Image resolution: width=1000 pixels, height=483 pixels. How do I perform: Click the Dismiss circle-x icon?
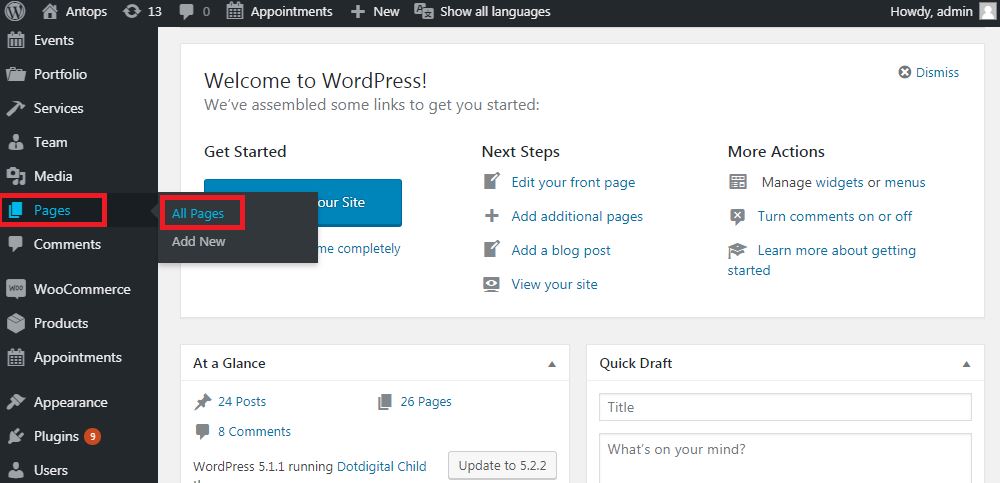point(904,72)
